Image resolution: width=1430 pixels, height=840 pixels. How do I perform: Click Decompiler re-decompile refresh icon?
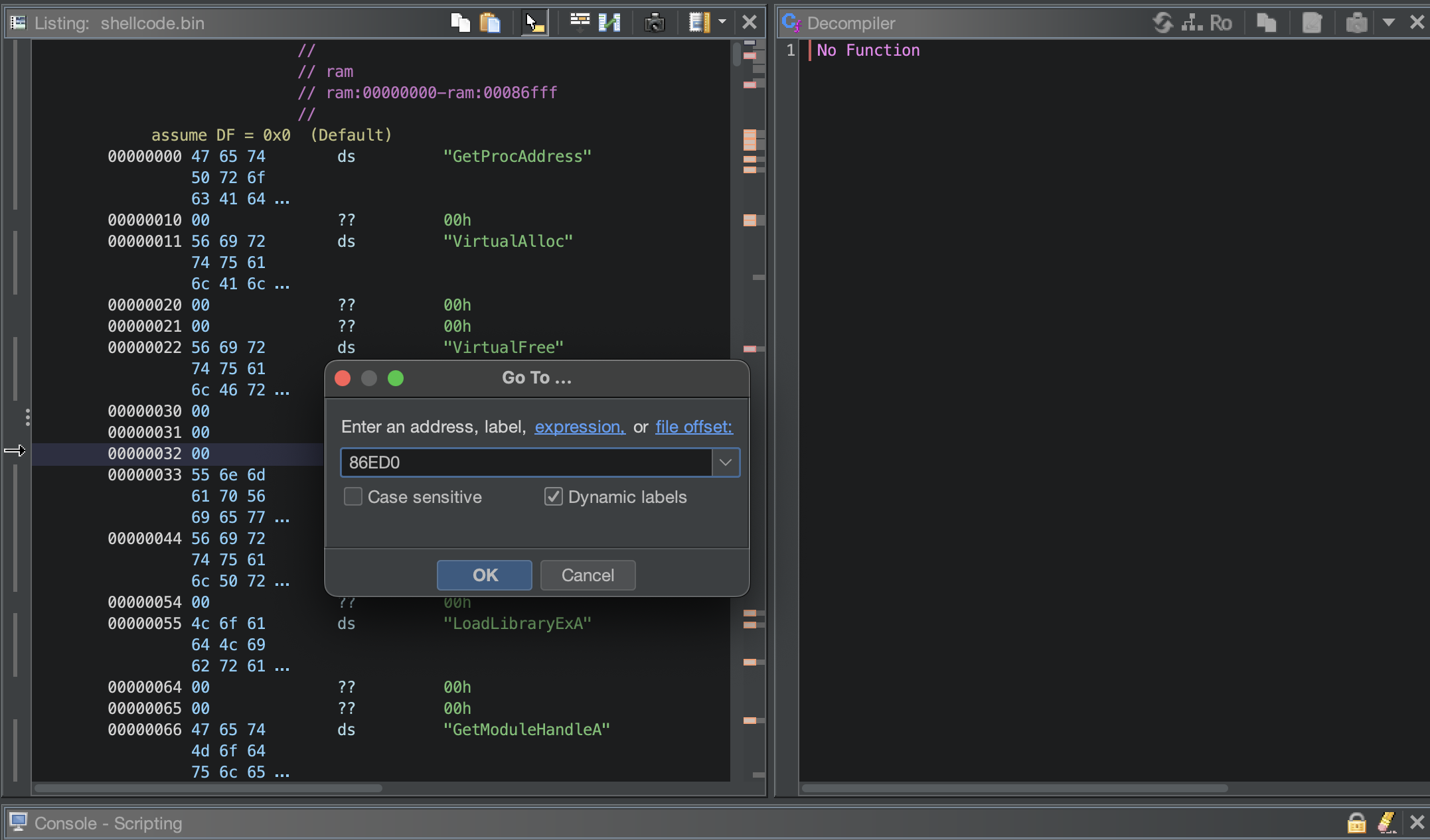pyautogui.click(x=1163, y=23)
